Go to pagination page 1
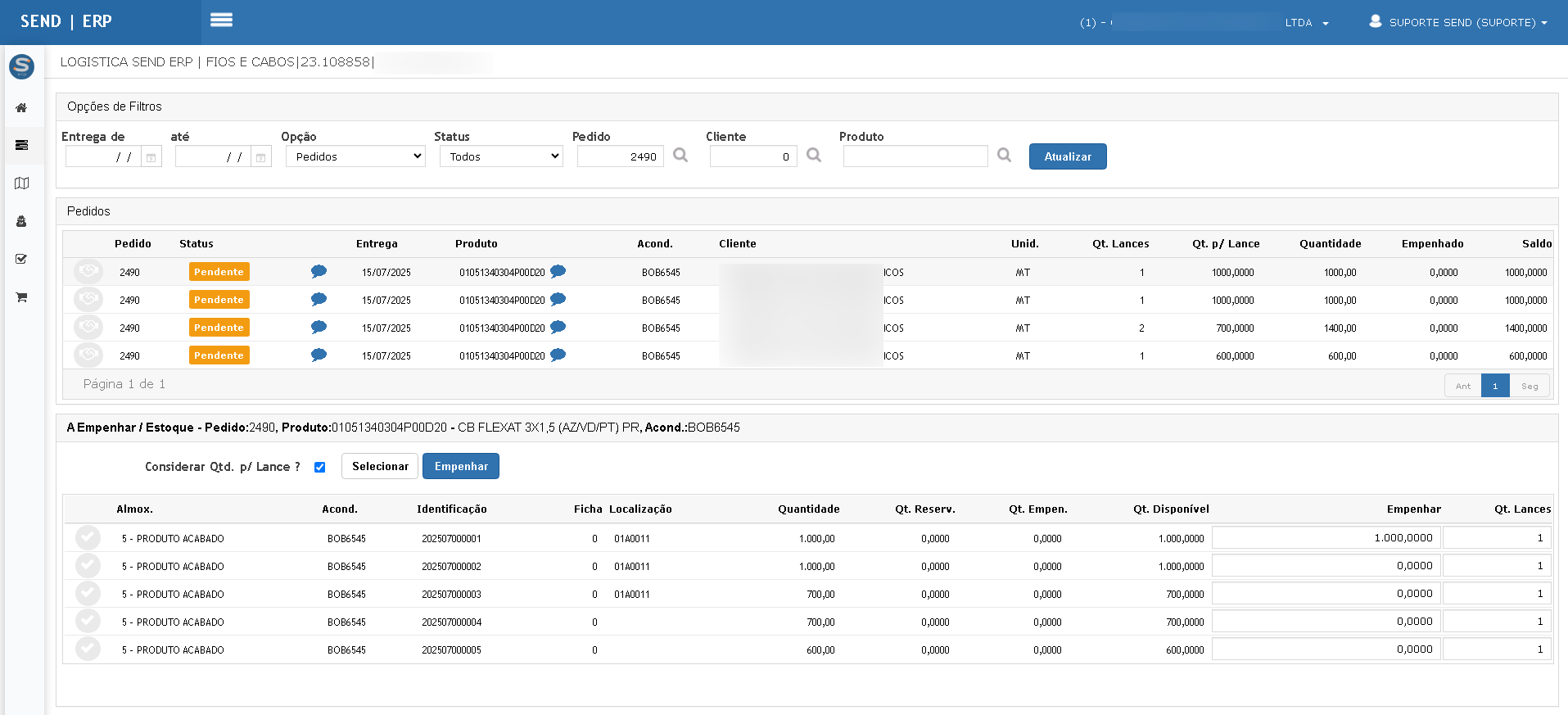Screen dimensions: 1568x715 coord(1495,386)
